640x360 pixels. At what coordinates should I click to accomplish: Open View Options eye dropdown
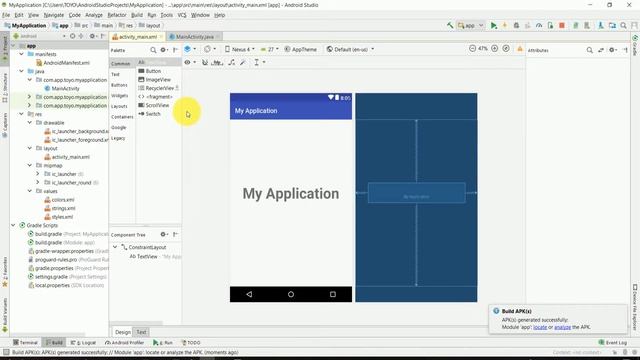189,62
